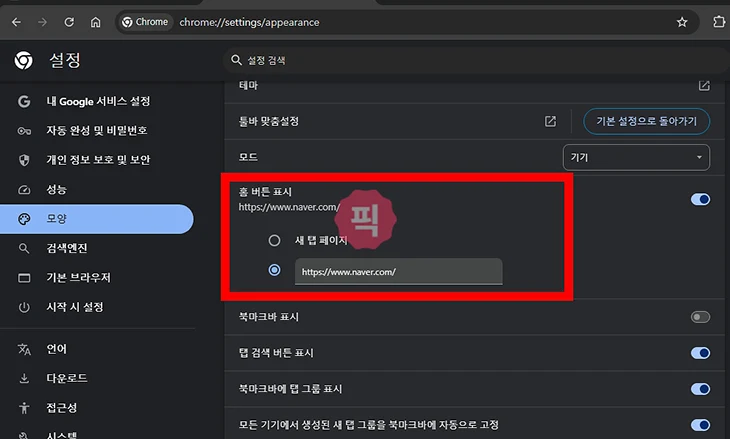730x439 pixels.
Task: Click the Chrome site info chip
Action: [x=145, y=22]
